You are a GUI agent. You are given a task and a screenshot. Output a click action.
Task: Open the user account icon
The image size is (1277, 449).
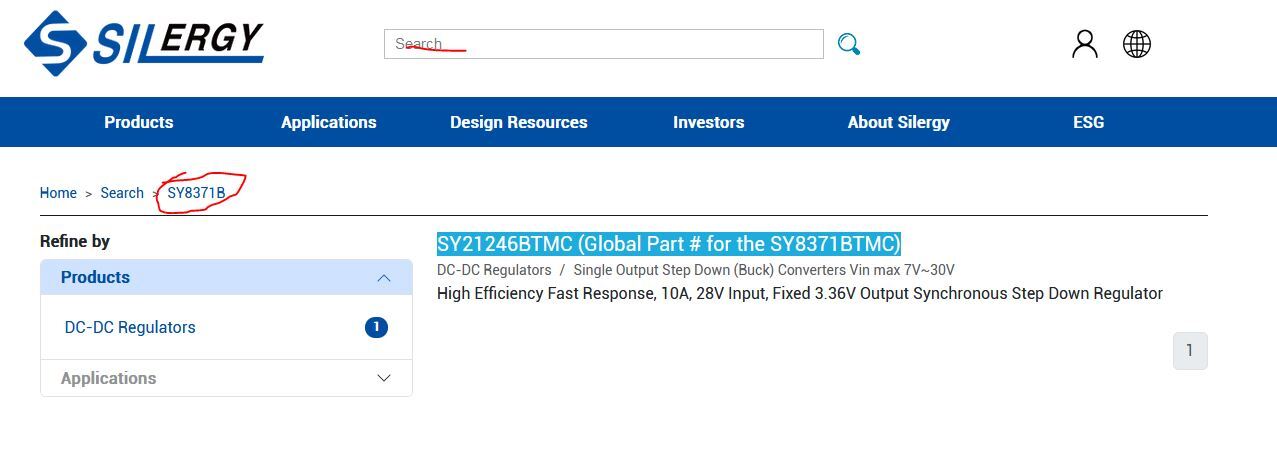1084,44
